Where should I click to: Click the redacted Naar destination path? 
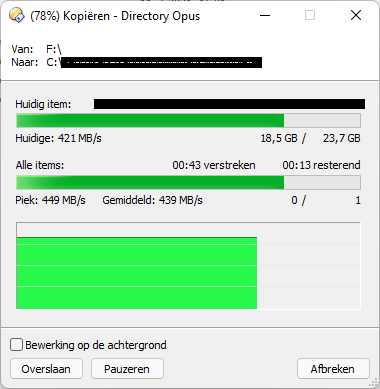[161, 62]
